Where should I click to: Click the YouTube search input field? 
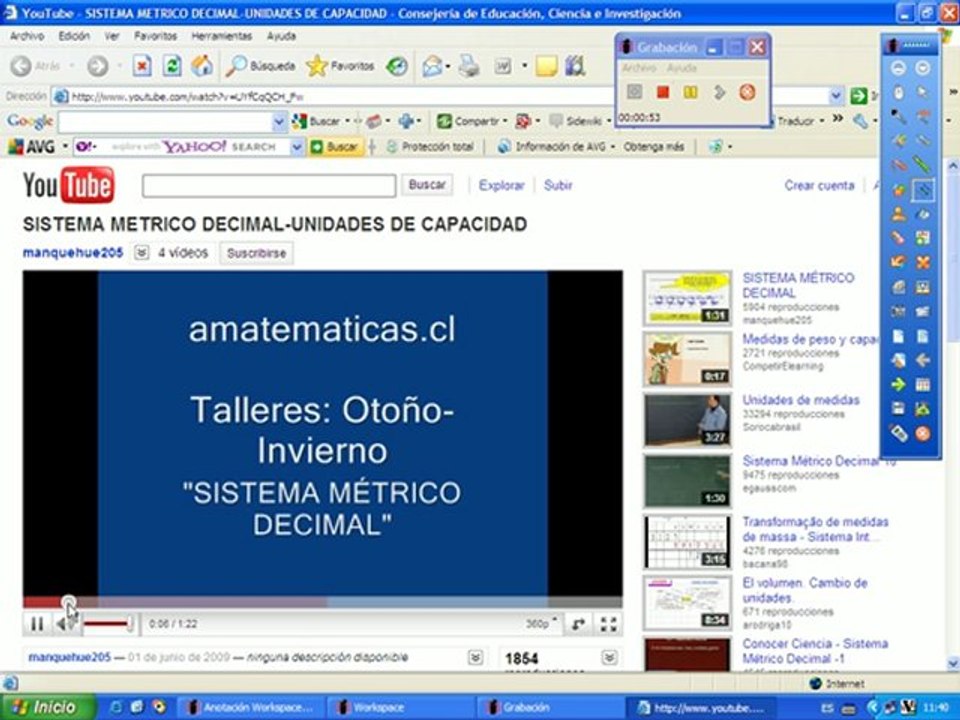click(269, 186)
